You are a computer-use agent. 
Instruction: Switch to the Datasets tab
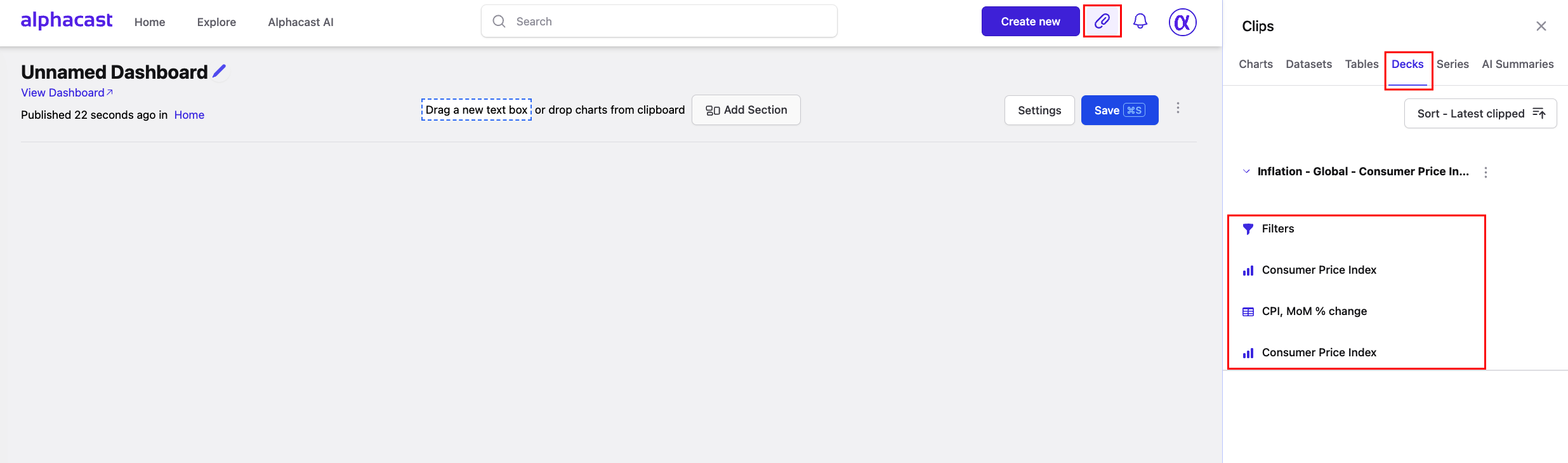[1308, 64]
